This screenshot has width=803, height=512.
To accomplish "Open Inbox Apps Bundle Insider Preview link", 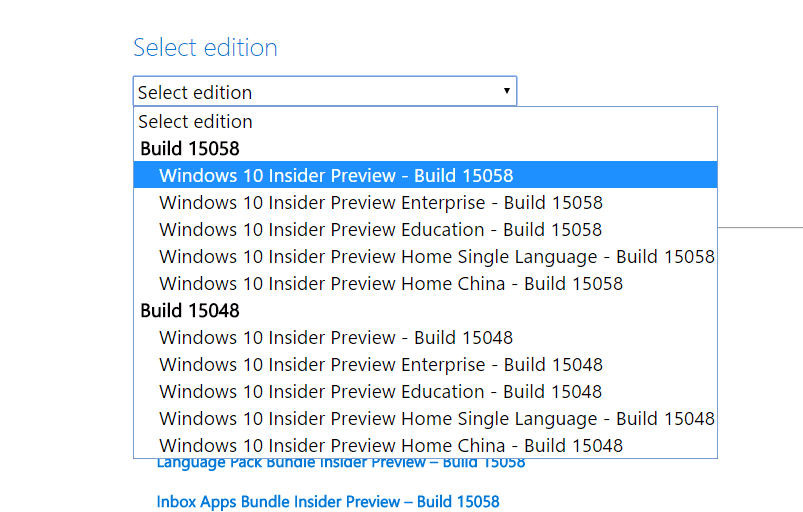I will point(328,501).
